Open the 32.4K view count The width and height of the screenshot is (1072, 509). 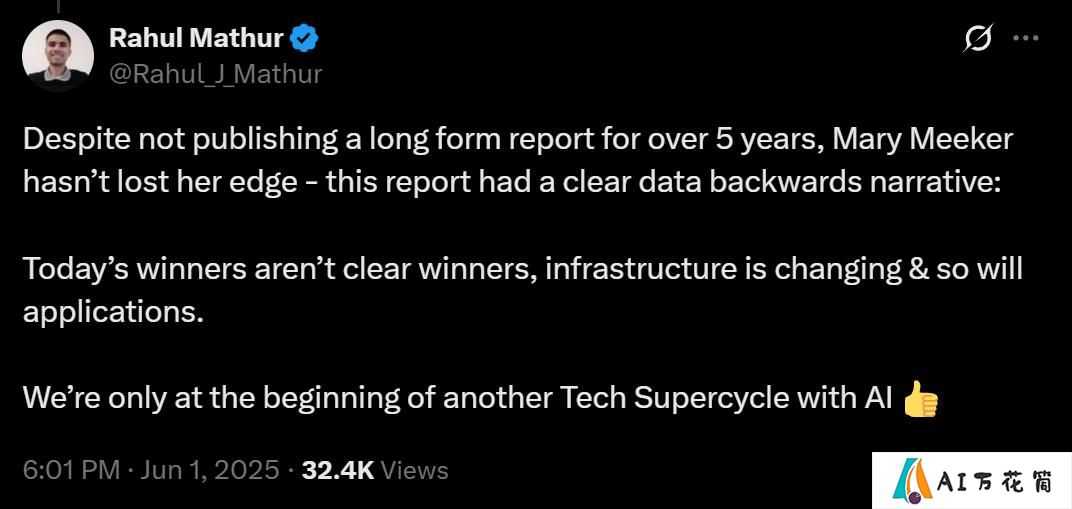pyautogui.click(x=338, y=471)
